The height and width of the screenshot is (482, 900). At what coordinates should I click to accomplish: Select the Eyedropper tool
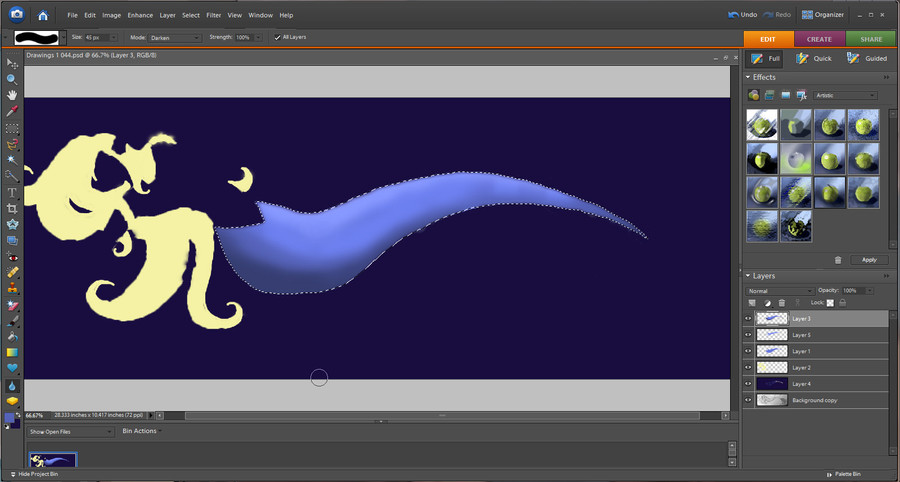coord(12,111)
